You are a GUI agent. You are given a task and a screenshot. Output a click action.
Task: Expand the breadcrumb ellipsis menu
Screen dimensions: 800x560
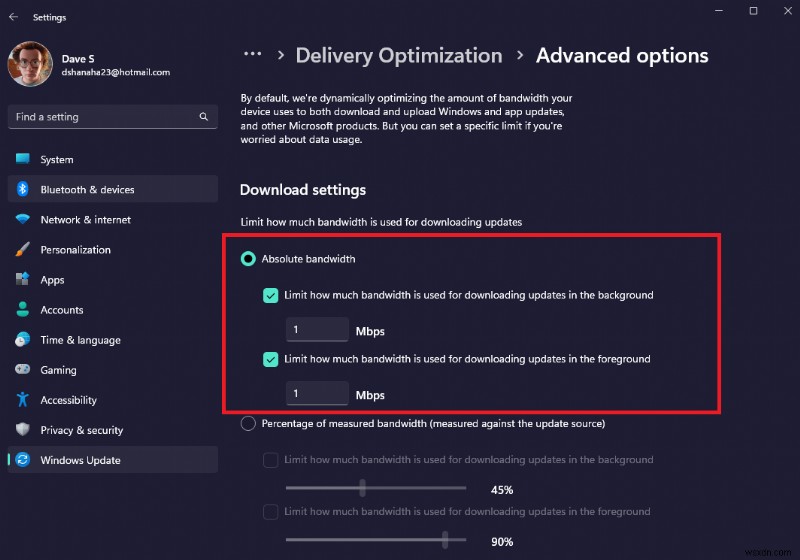[x=252, y=55]
